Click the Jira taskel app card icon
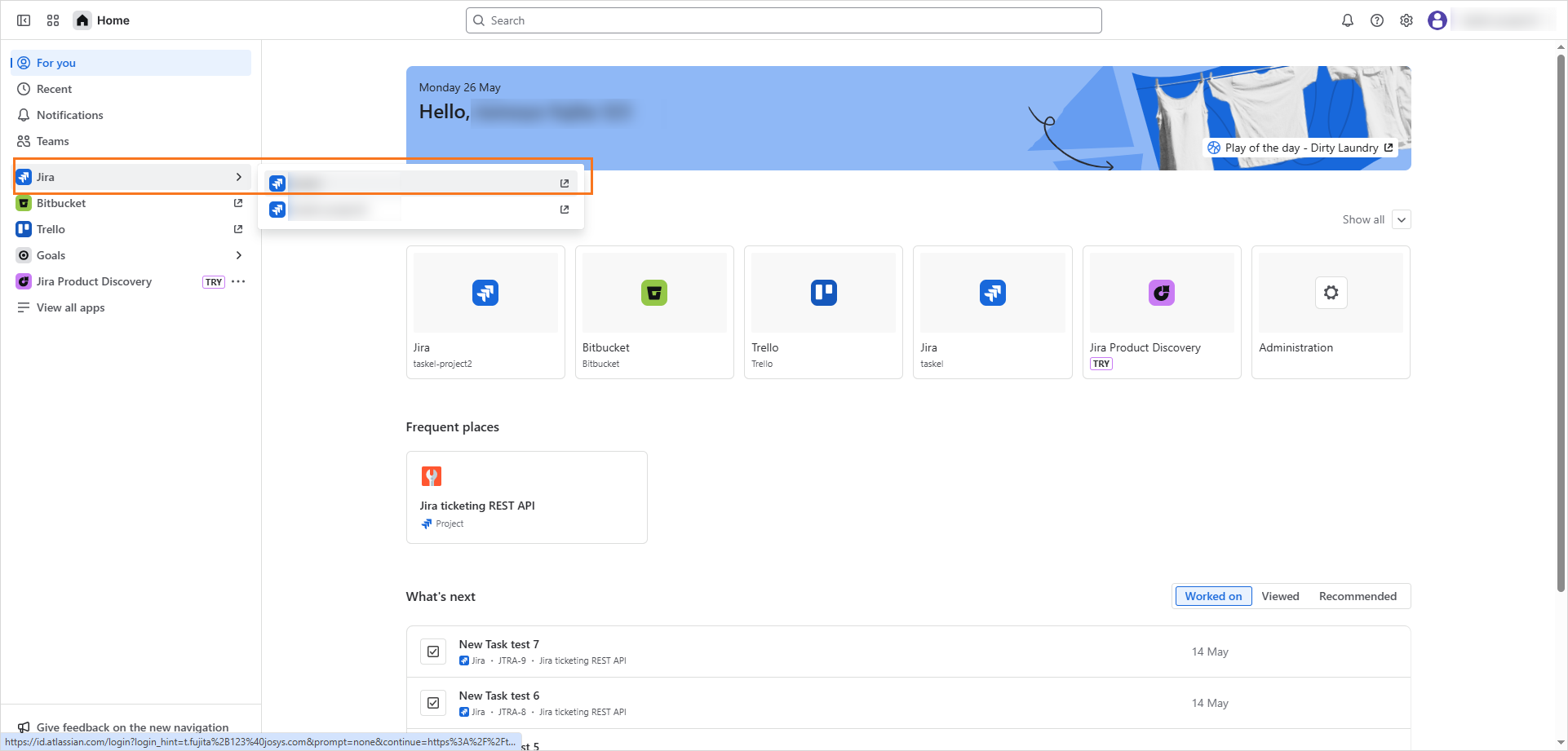This screenshot has width=1568, height=751. (x=993, y=293)
